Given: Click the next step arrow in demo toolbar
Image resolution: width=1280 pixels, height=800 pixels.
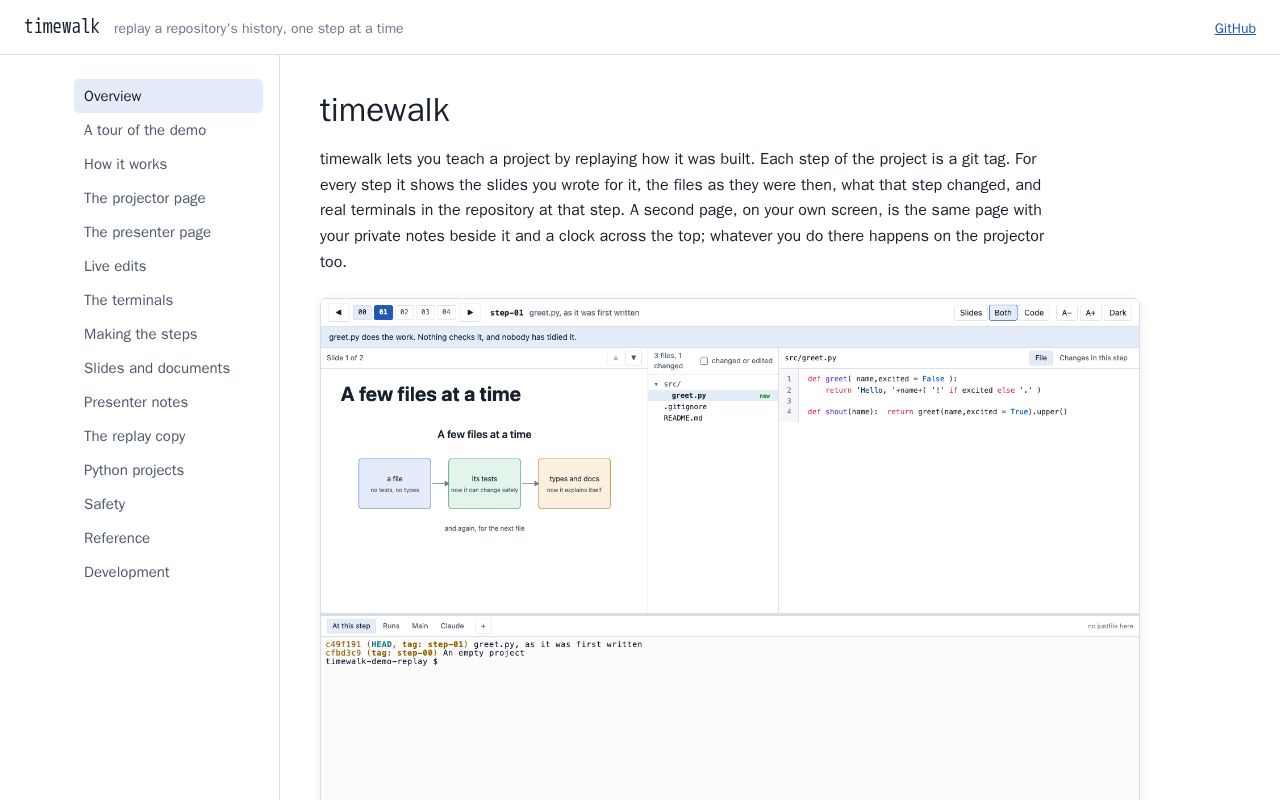Looking at the screenshot, I should (470, 313).
